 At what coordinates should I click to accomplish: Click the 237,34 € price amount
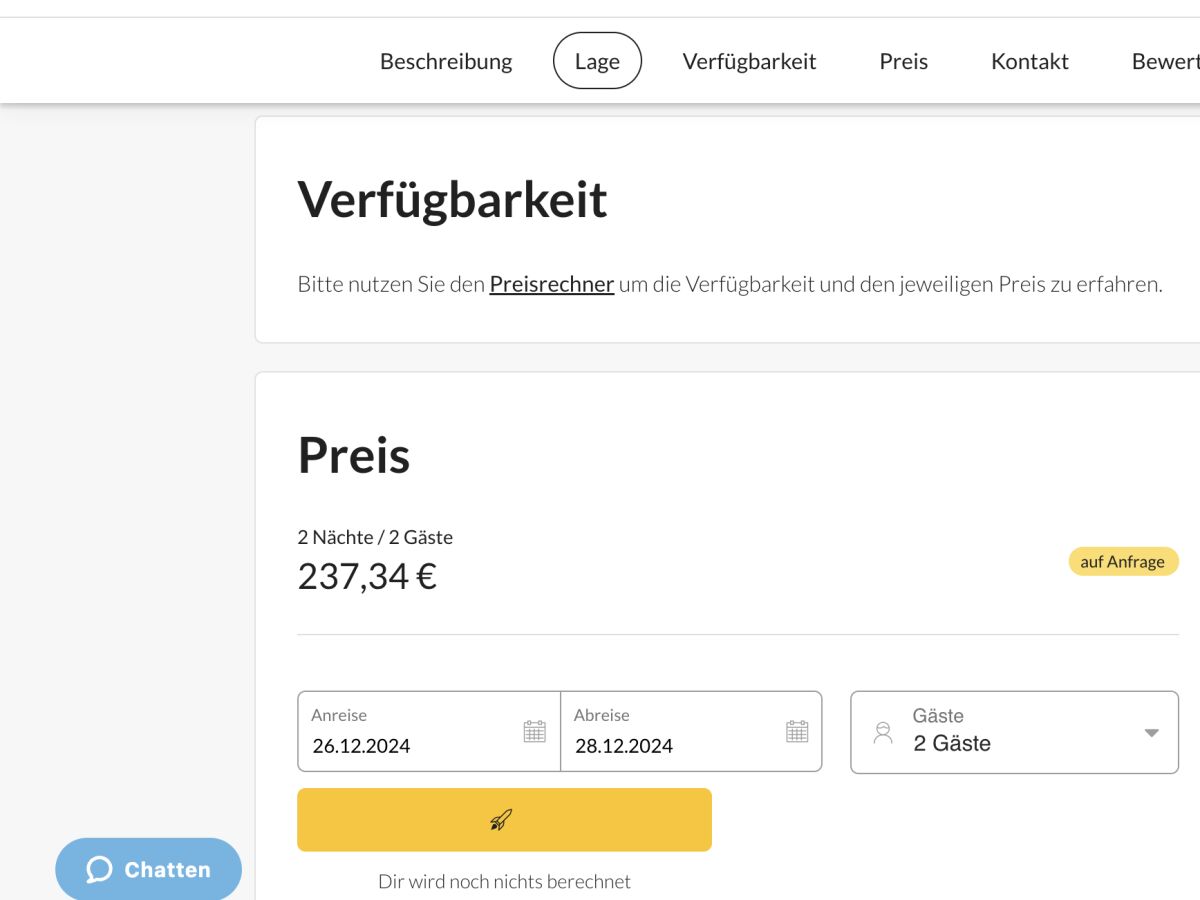click(367, 576)
